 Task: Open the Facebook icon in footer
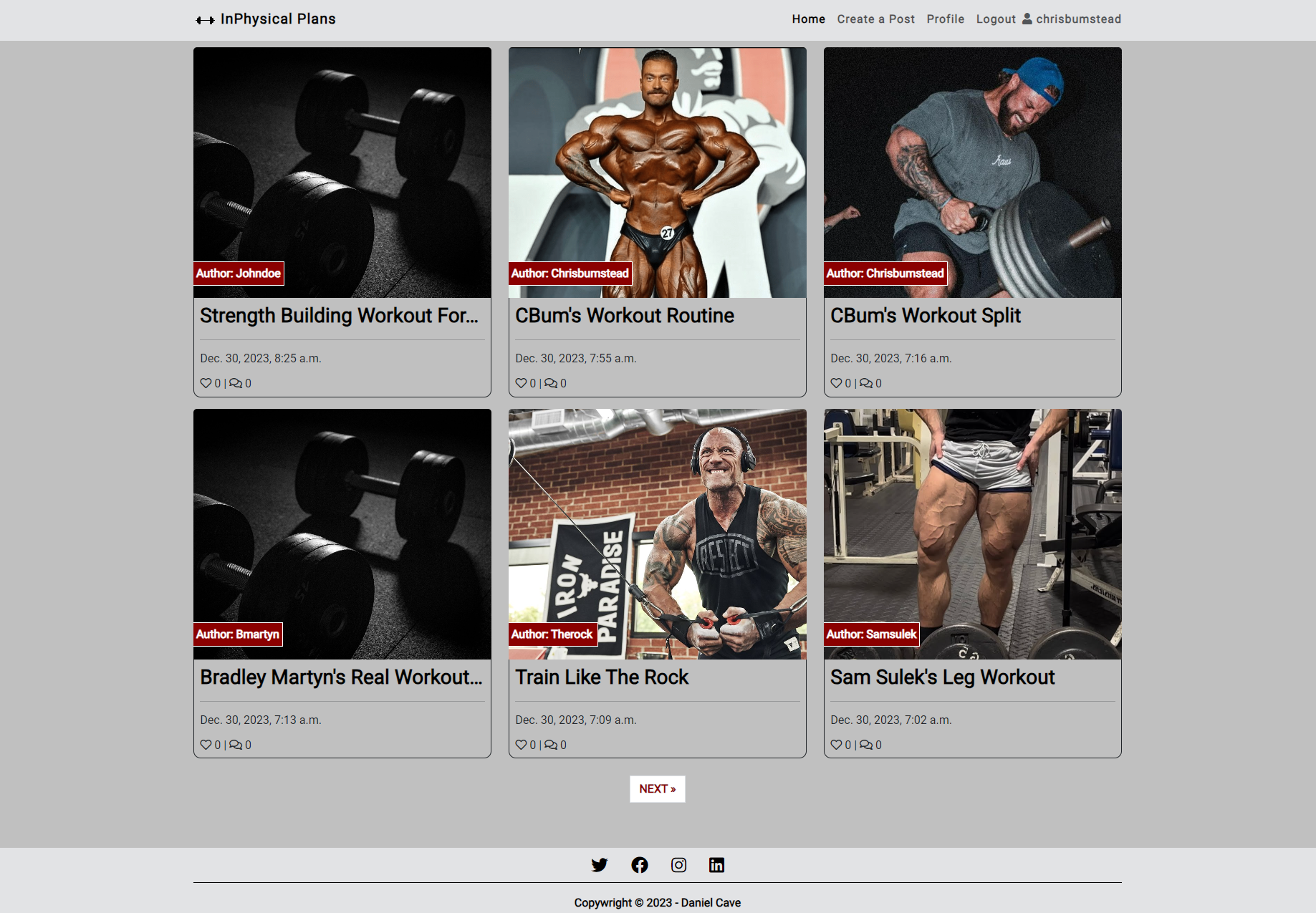(x=639, y=865)
